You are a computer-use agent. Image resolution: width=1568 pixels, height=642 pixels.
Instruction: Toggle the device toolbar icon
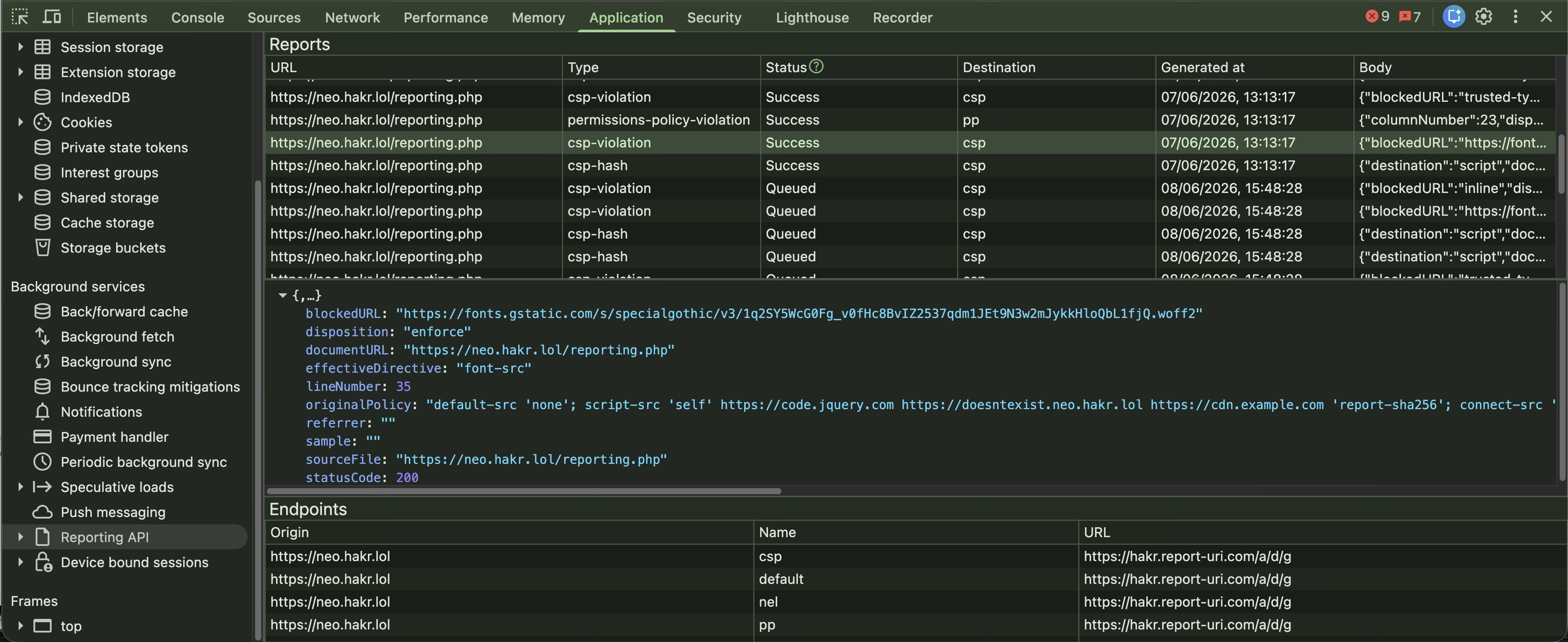point(52,17)
